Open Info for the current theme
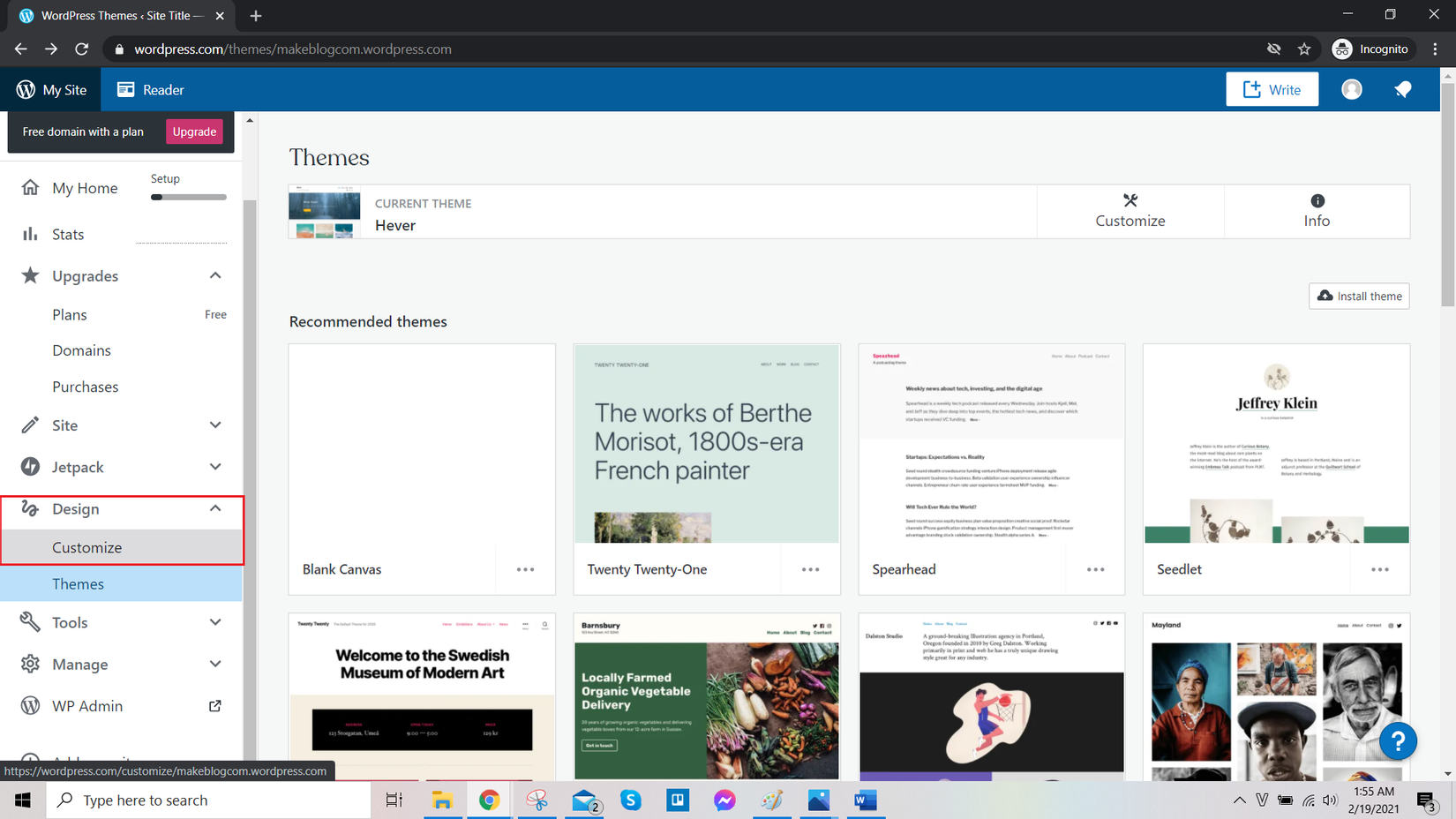The height and width of the screenshot is (819, 1456). [1317, 212]
